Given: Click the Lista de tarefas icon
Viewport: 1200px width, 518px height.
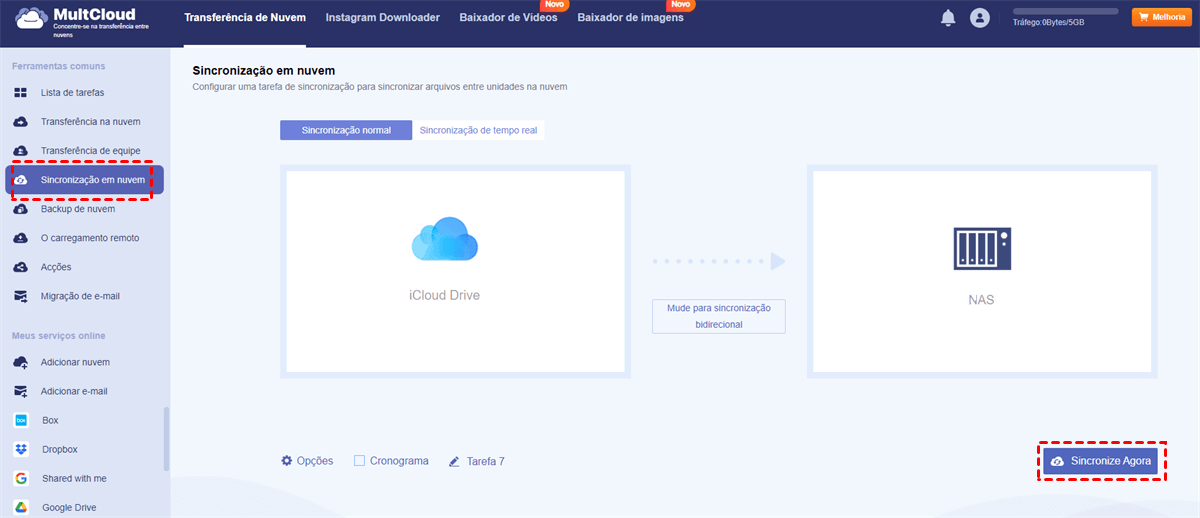Looking at the screenshot, I should tap(21, 93).
